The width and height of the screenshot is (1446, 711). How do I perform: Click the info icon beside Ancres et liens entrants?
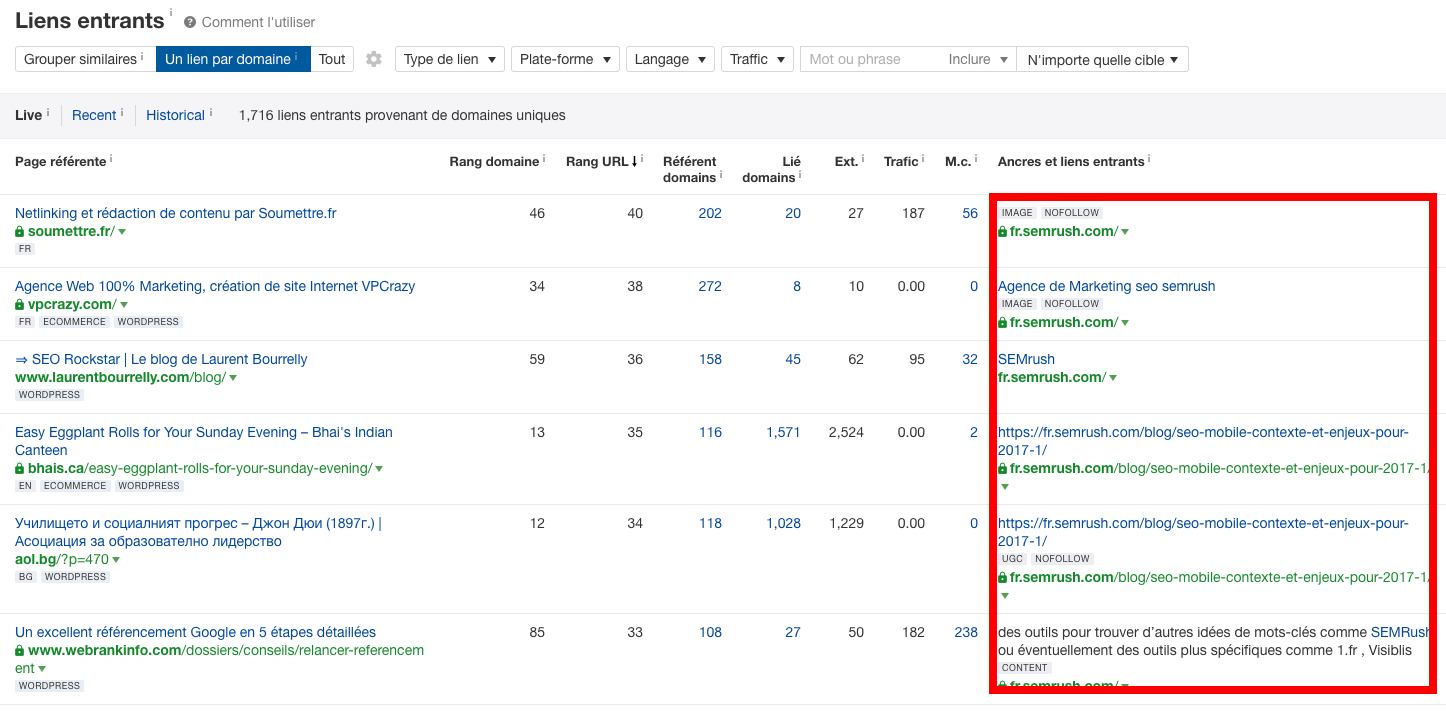[1149, 158]
